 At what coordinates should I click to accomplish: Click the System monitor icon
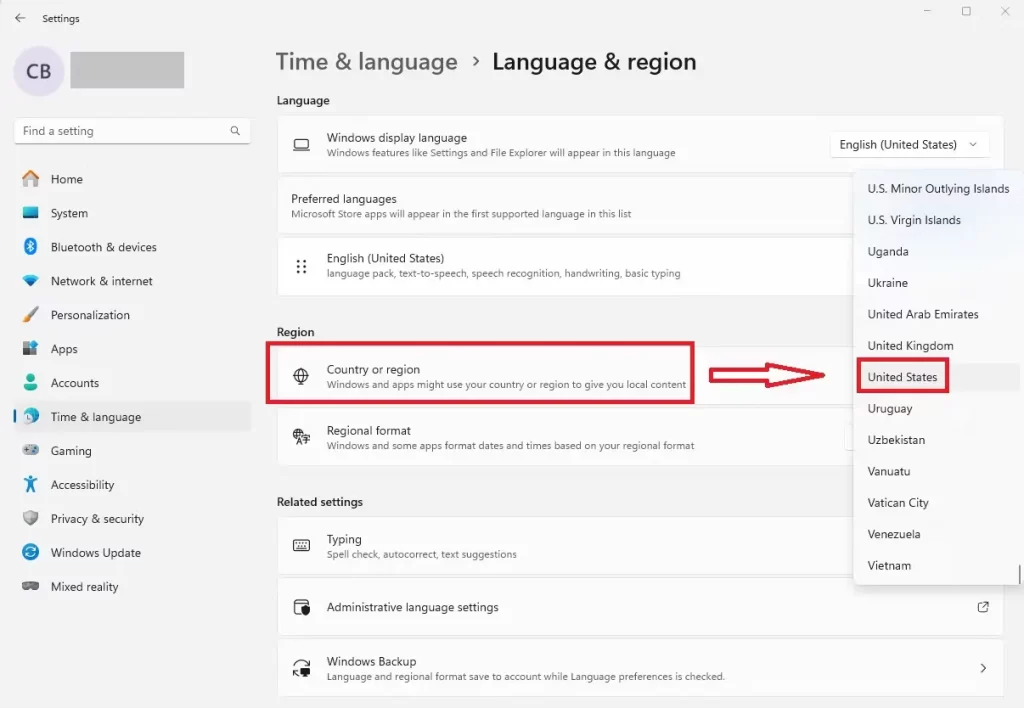tap(31, 213)
